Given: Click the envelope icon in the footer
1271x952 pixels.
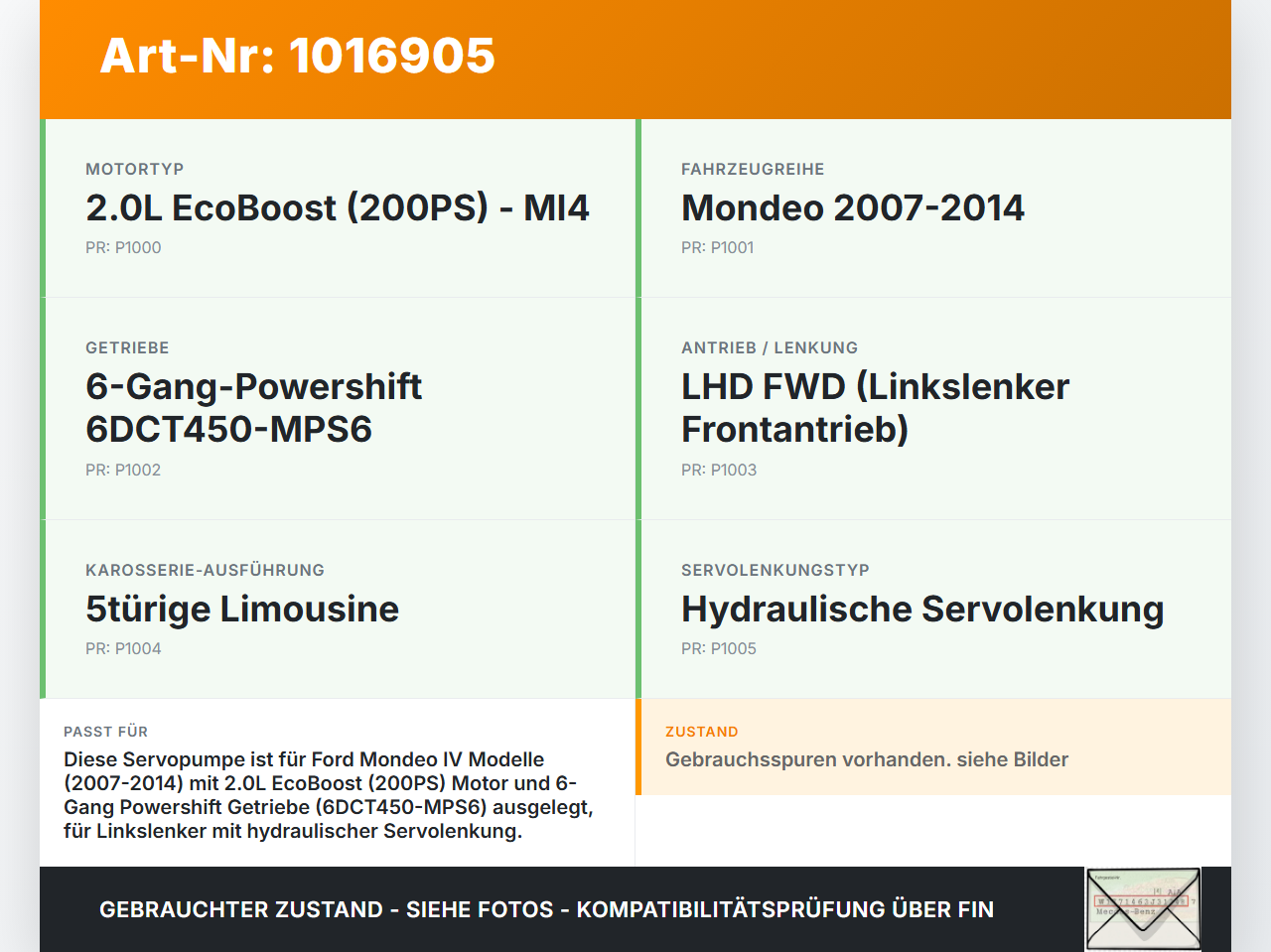Looking at the screenshot, I should (x=1143, y=909).
